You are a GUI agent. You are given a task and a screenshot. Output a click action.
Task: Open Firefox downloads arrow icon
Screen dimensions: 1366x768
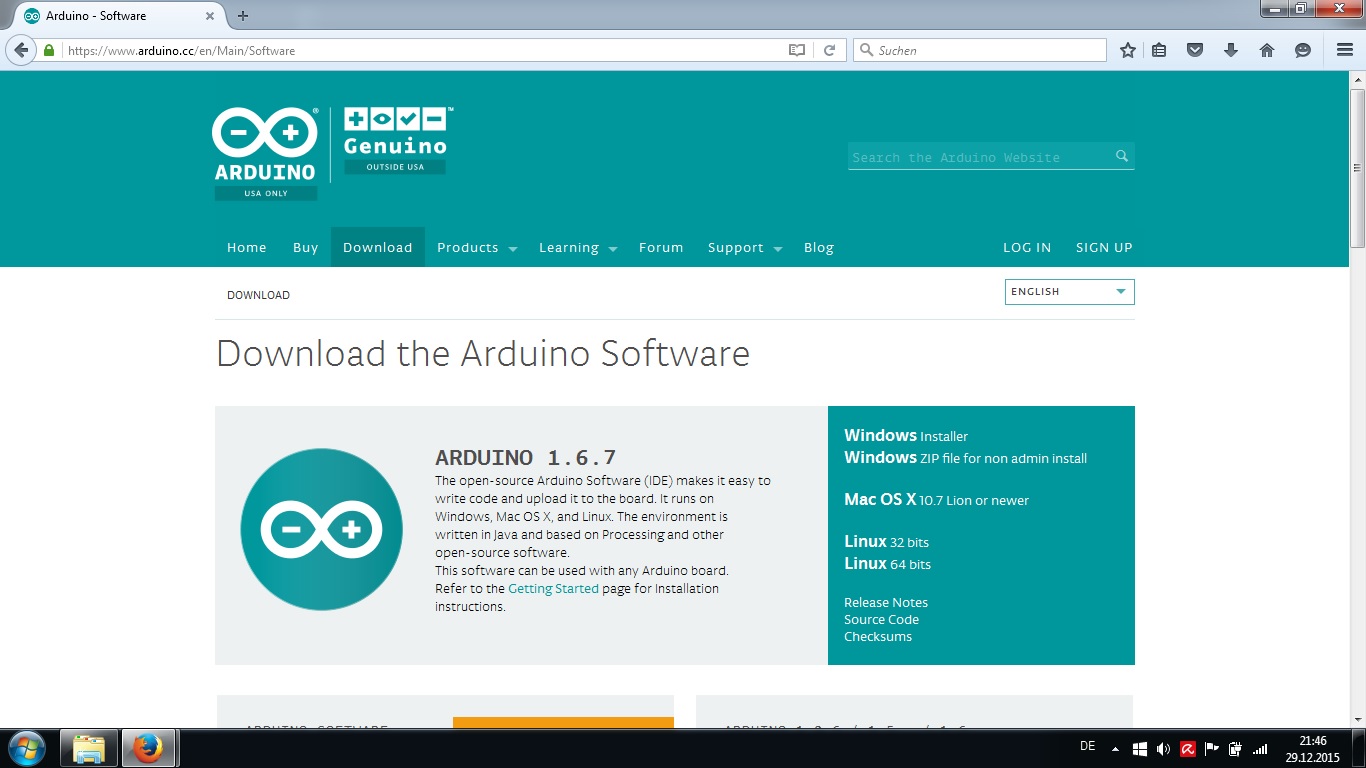point(1231,50)
